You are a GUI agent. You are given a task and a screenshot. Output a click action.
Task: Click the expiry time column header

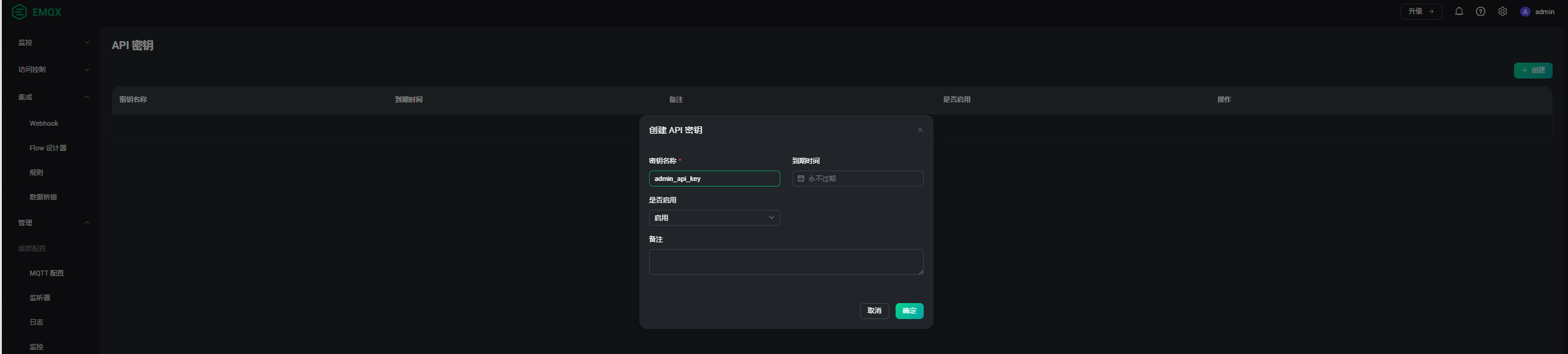[408, 99]
